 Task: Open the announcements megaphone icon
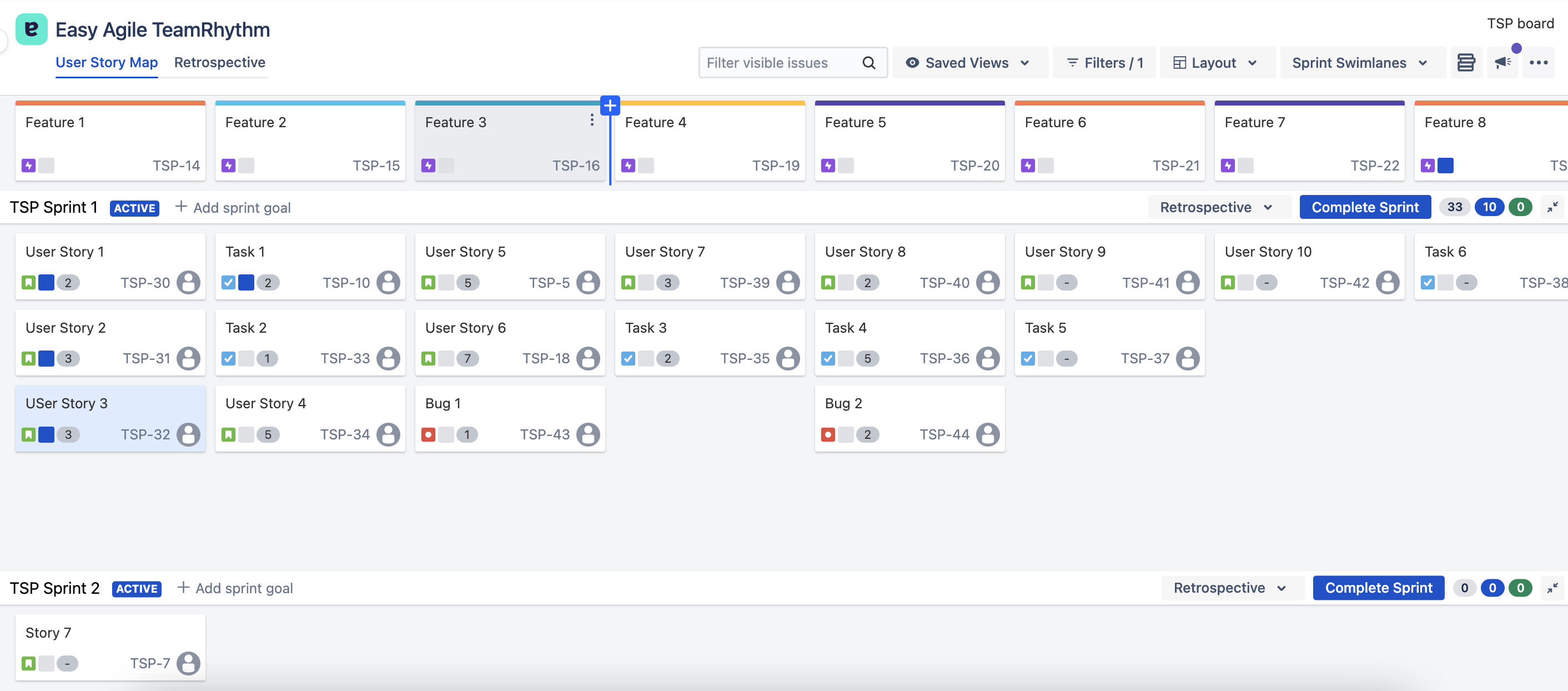[1502, 63]
